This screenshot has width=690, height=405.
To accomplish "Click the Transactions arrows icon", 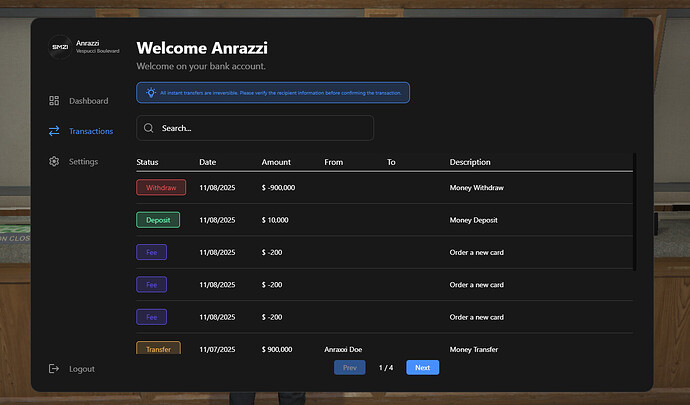I will click(54, 131).
